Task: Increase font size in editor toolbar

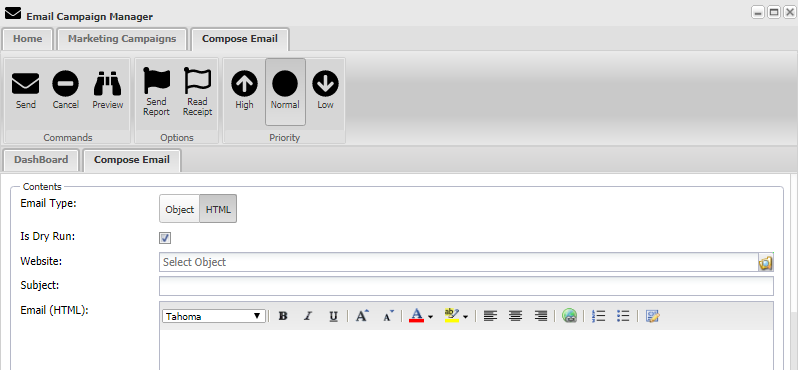Action: point(362,316)
